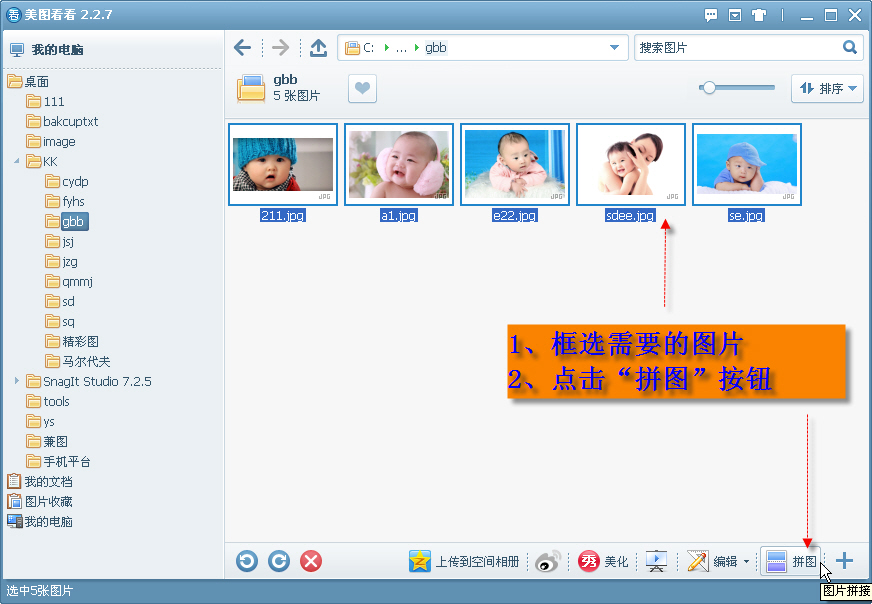Screen dimensions: 872x604
Task: Click the plus icon for more tools
Action: (844, 561)
